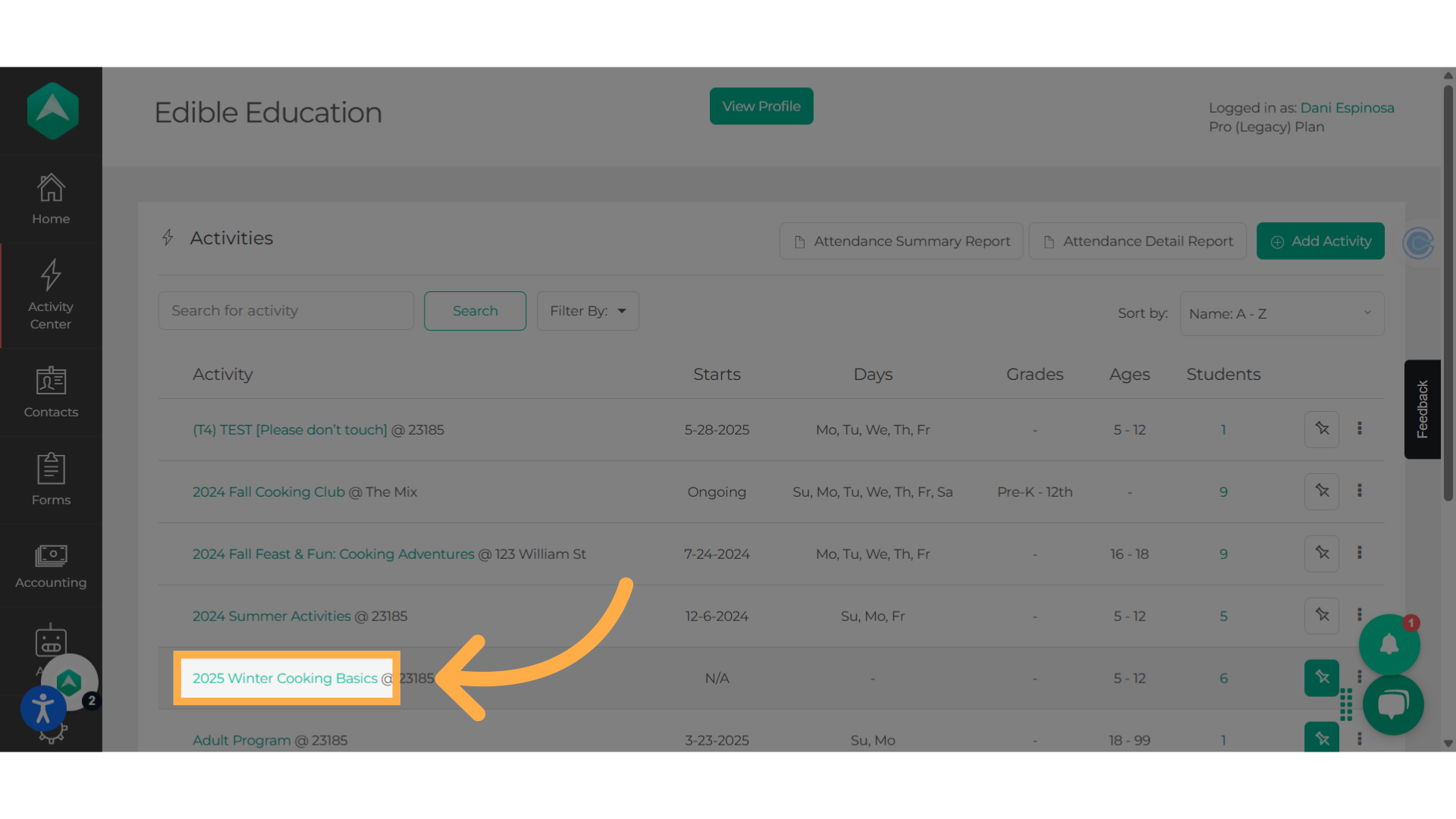
Task: Click the Pre-K - 12th grades cell
Action: coord(1034,492)
